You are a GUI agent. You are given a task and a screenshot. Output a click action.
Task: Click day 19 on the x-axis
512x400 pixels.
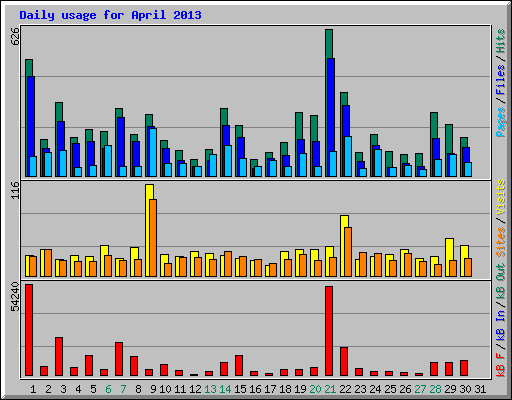[x=300, y=389]
